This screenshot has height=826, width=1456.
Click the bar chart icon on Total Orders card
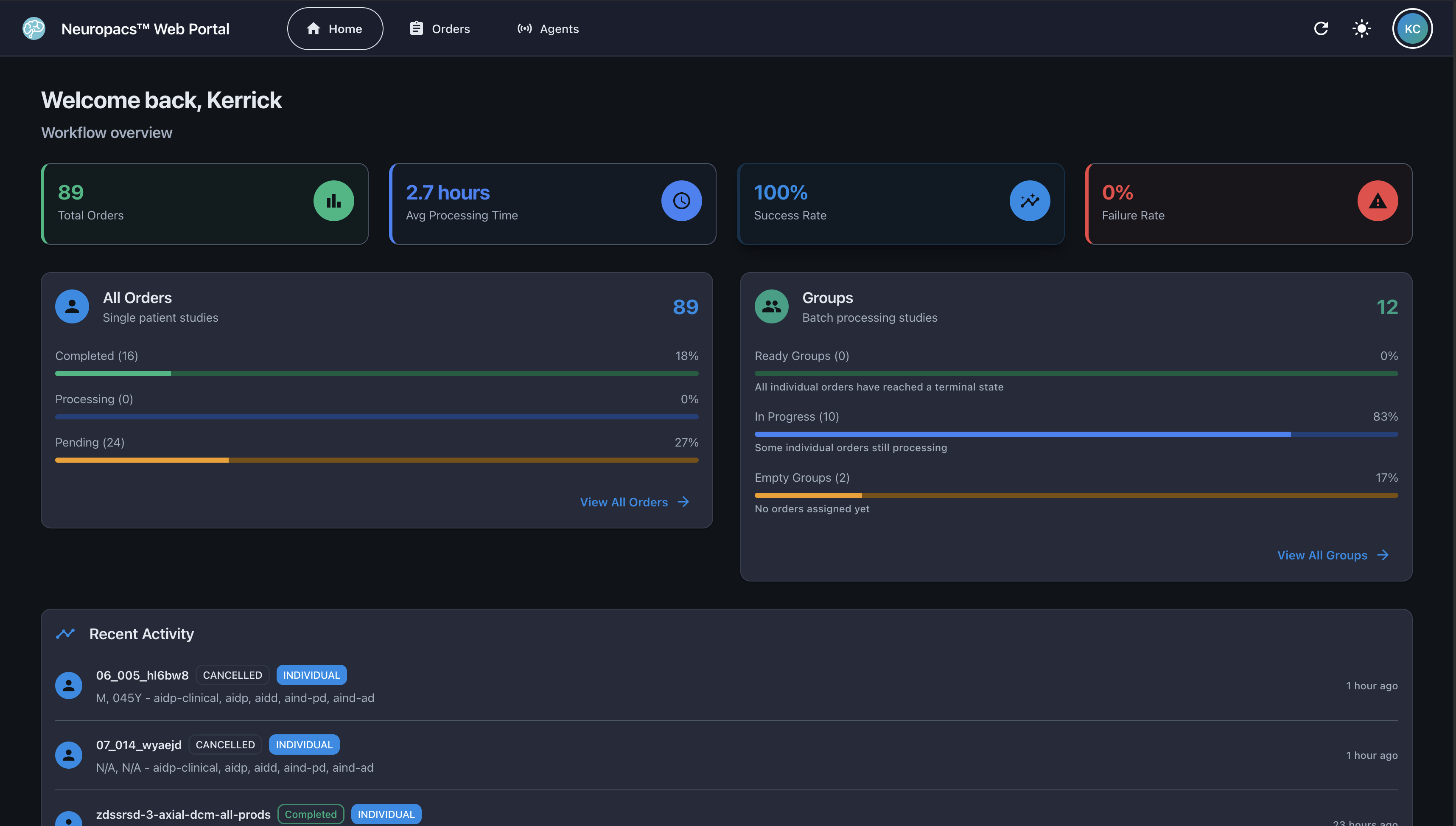pos(333,200)
